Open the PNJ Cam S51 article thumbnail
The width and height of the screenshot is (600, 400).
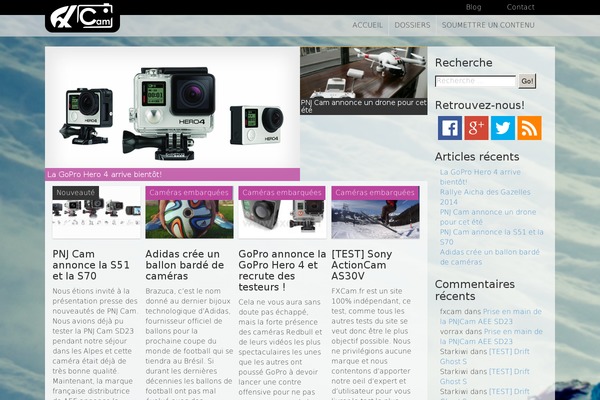point(96,219)
